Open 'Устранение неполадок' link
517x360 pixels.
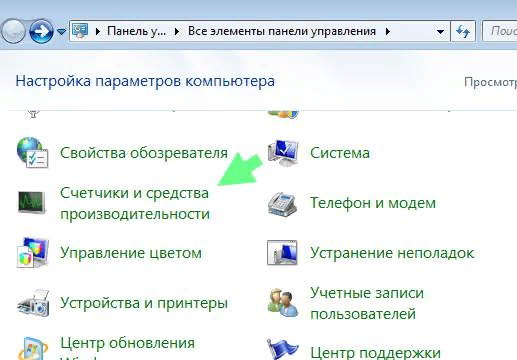(392, 253)
